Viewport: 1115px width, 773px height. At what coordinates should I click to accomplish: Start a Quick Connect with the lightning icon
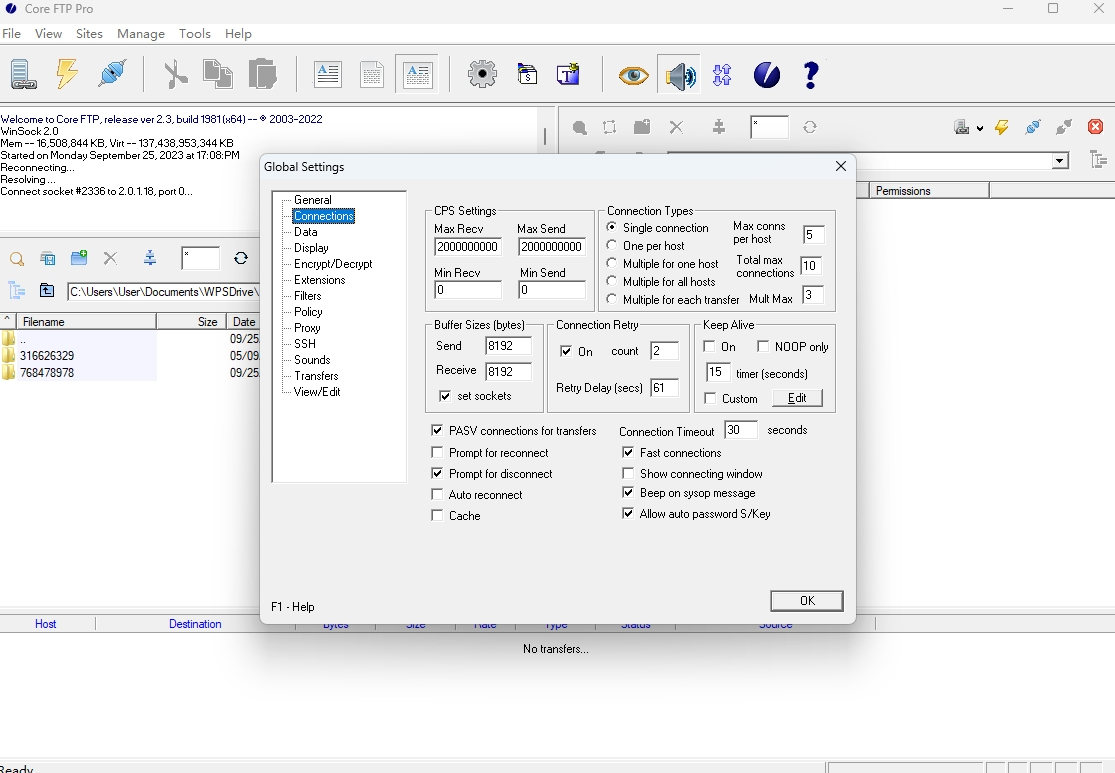click(66, 73)
